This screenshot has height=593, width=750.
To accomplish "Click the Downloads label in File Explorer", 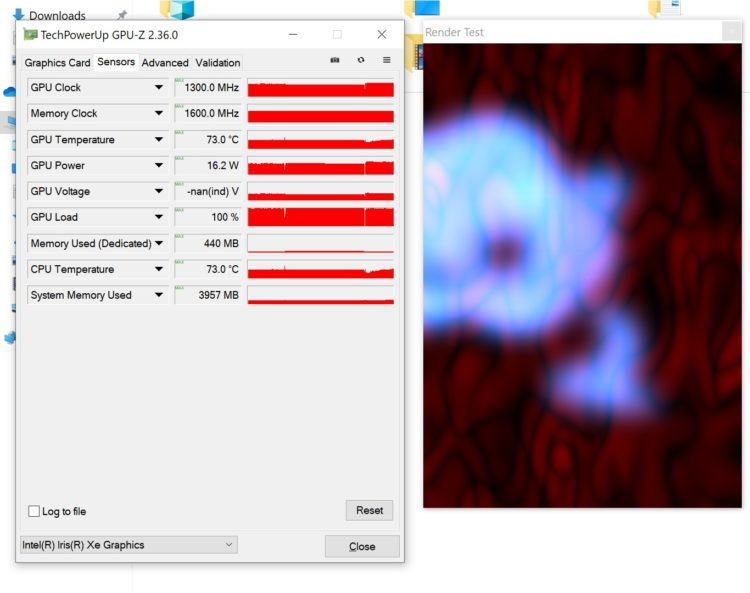I will click(x=57, y=15).
